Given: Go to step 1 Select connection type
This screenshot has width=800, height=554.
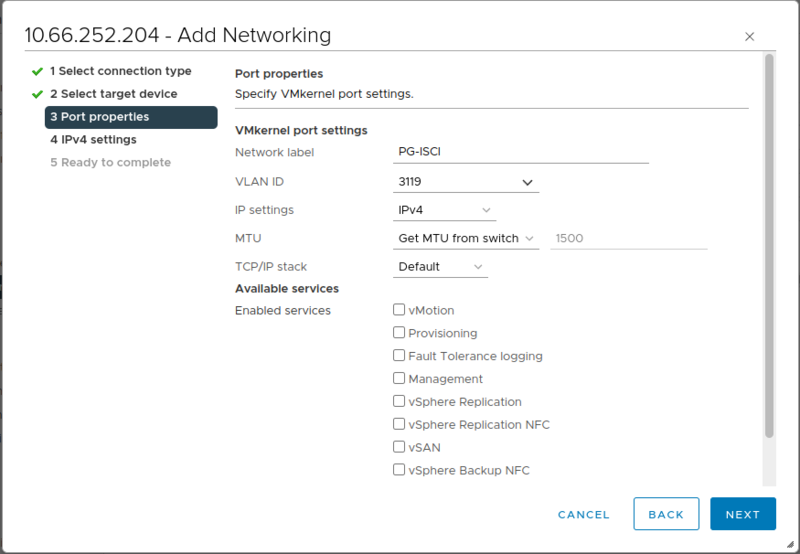Looking at the screenshot, I should pos(120,71).
